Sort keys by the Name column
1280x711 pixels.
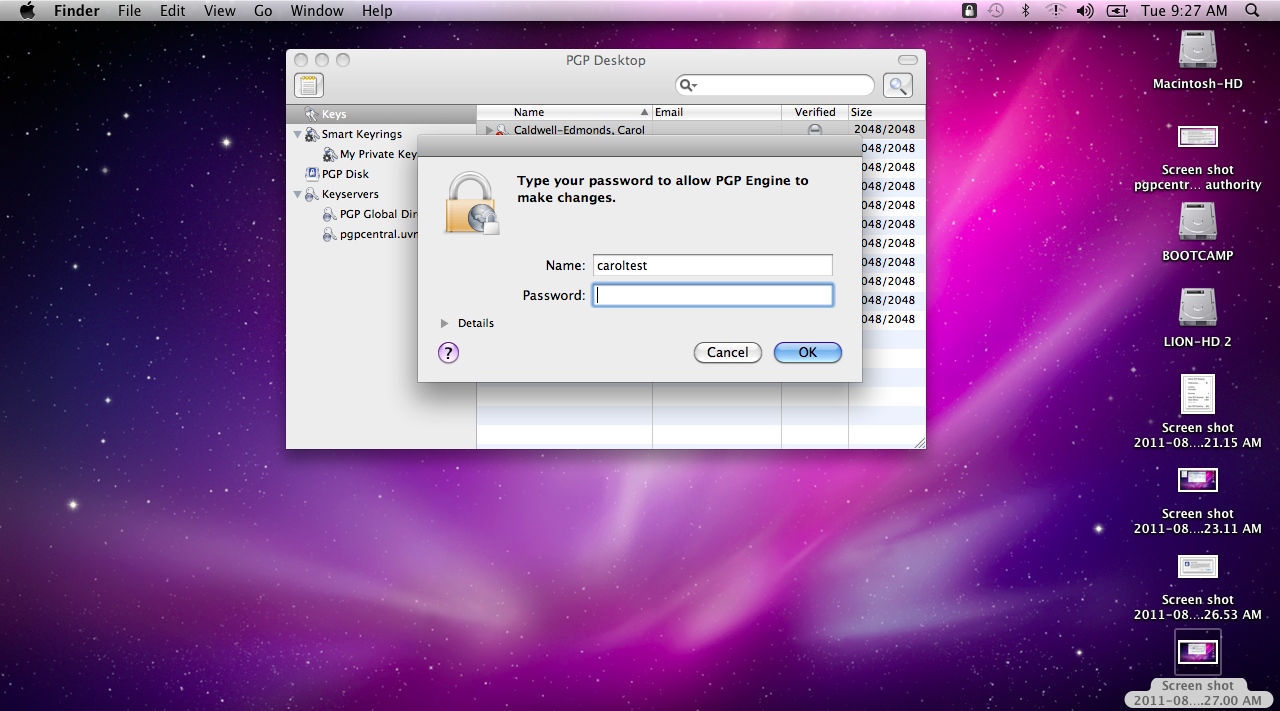565,112
